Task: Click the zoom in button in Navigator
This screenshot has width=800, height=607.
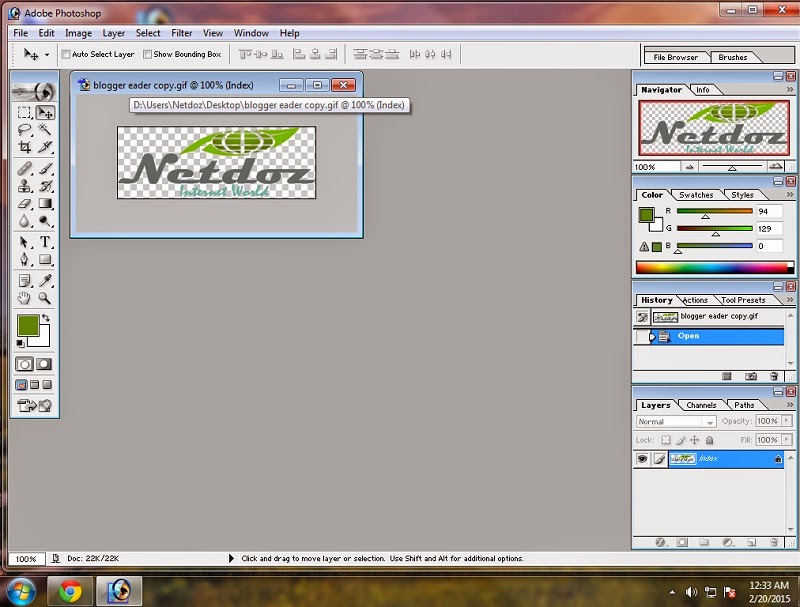Action: click(776, 166)
